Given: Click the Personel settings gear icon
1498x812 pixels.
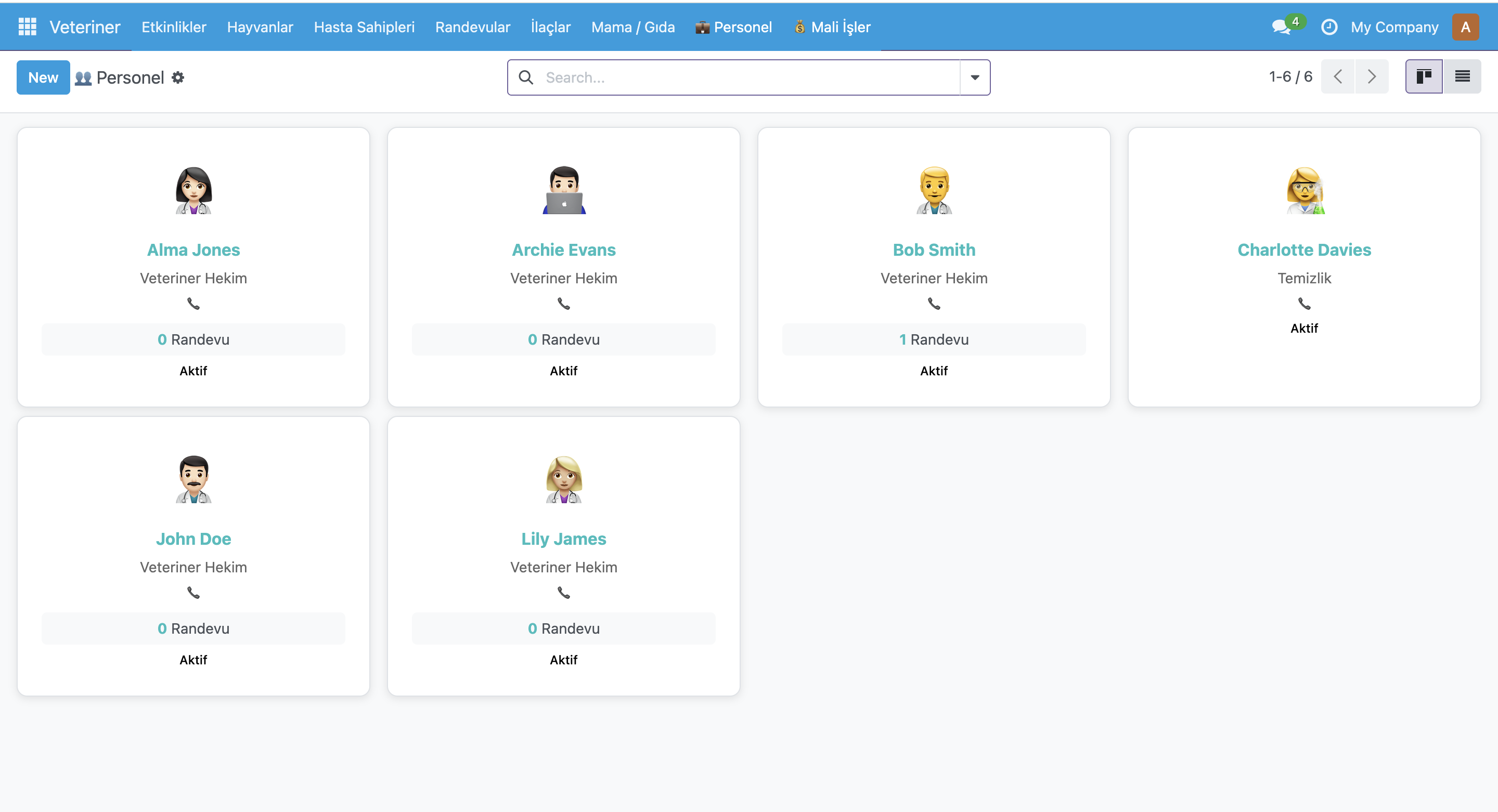Looking at the screenshot, I should coord(178,77).
